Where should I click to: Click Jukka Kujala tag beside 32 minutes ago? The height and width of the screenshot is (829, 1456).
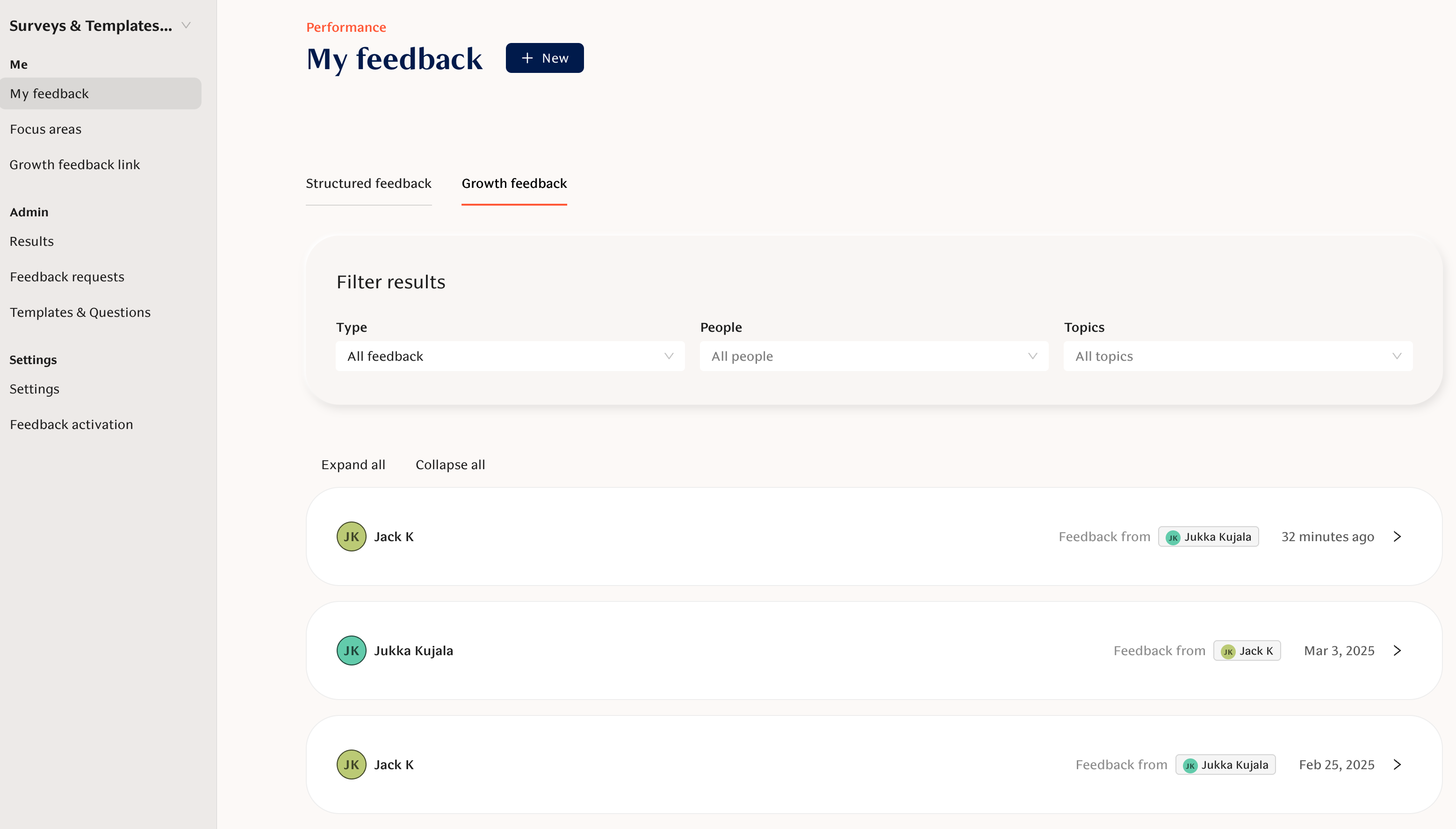1208,537
